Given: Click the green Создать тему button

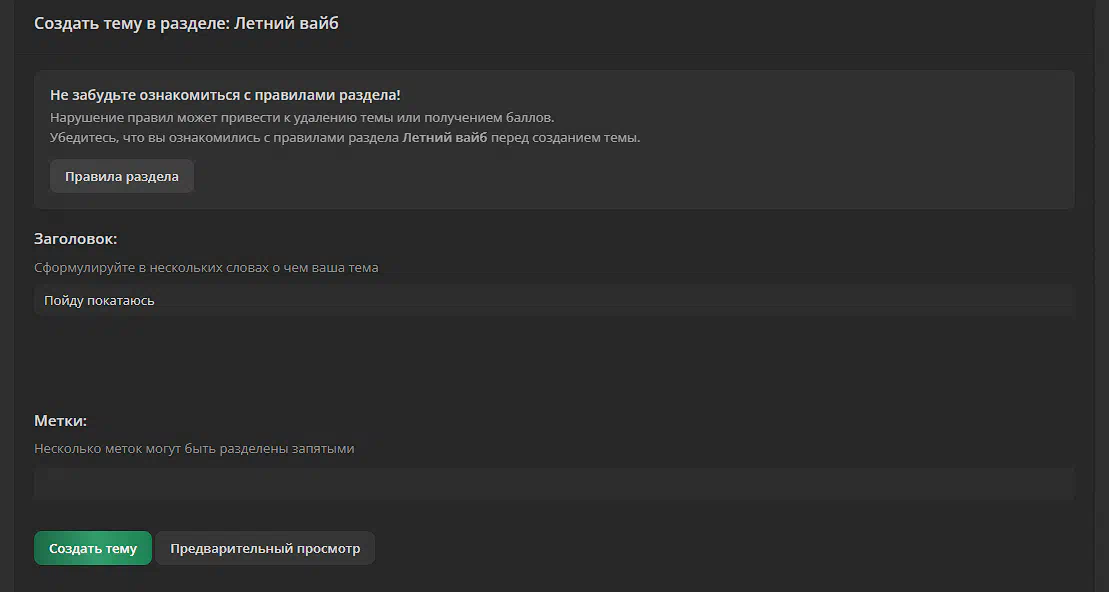Looking at the screenshot, I should tap(93, 548).
